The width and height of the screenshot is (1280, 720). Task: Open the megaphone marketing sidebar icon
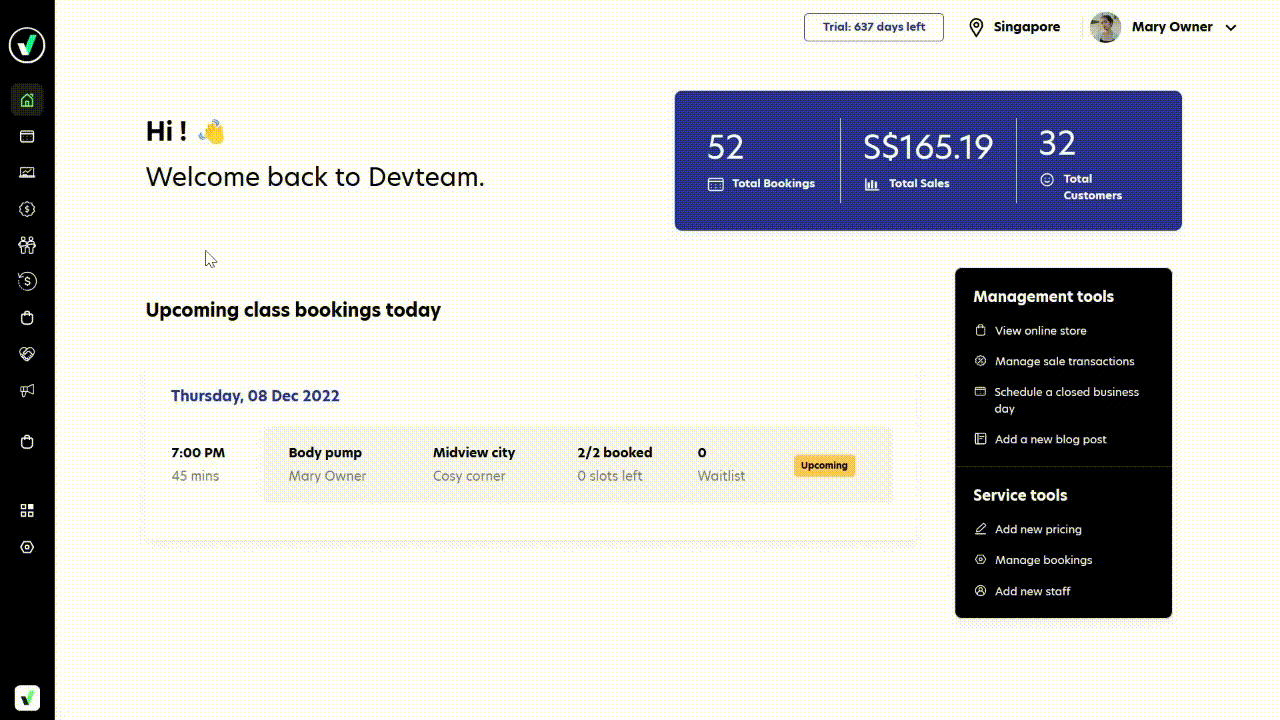click(x=27, y=390)
